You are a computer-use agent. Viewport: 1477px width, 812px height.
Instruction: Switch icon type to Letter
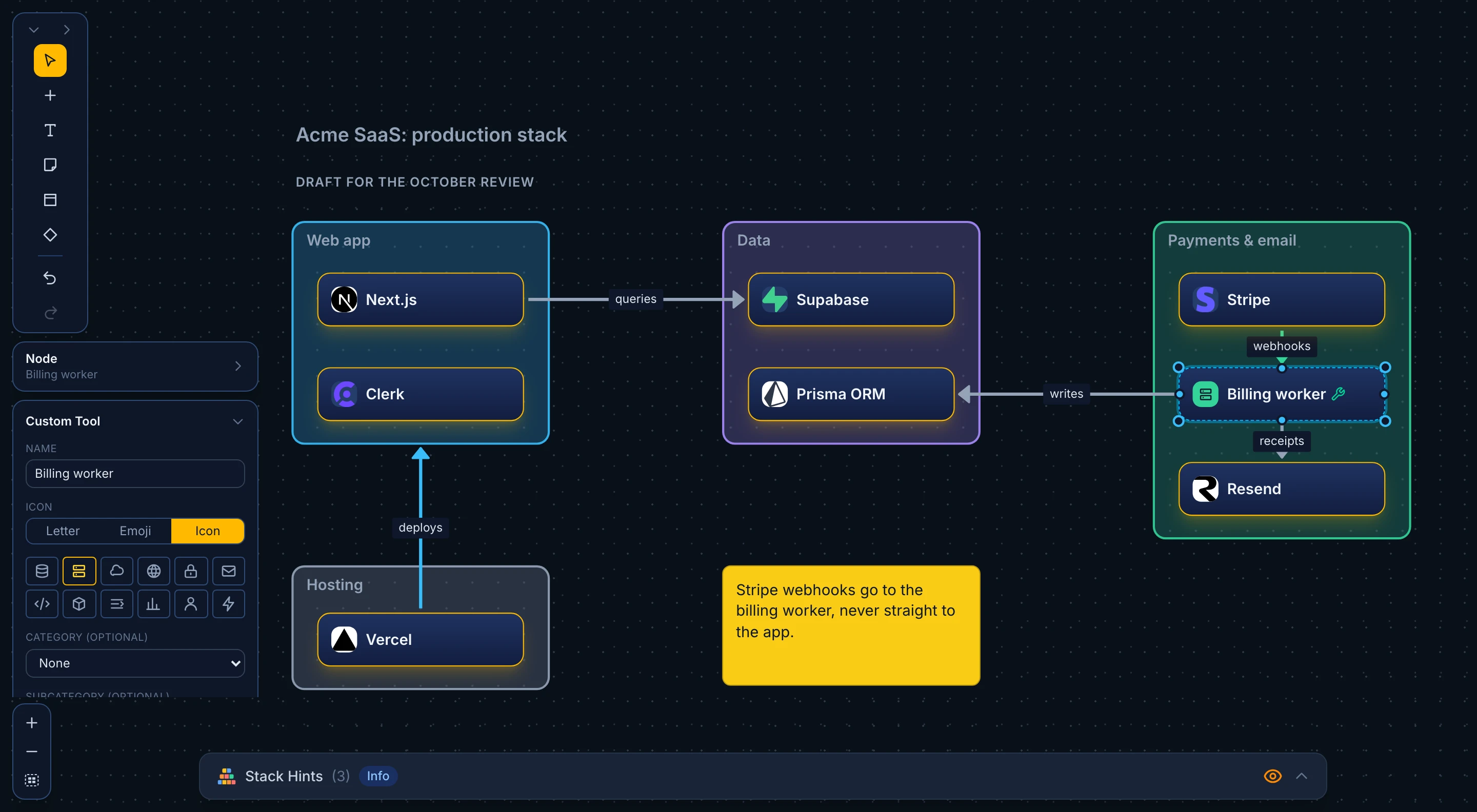click(x=63, y=531)
